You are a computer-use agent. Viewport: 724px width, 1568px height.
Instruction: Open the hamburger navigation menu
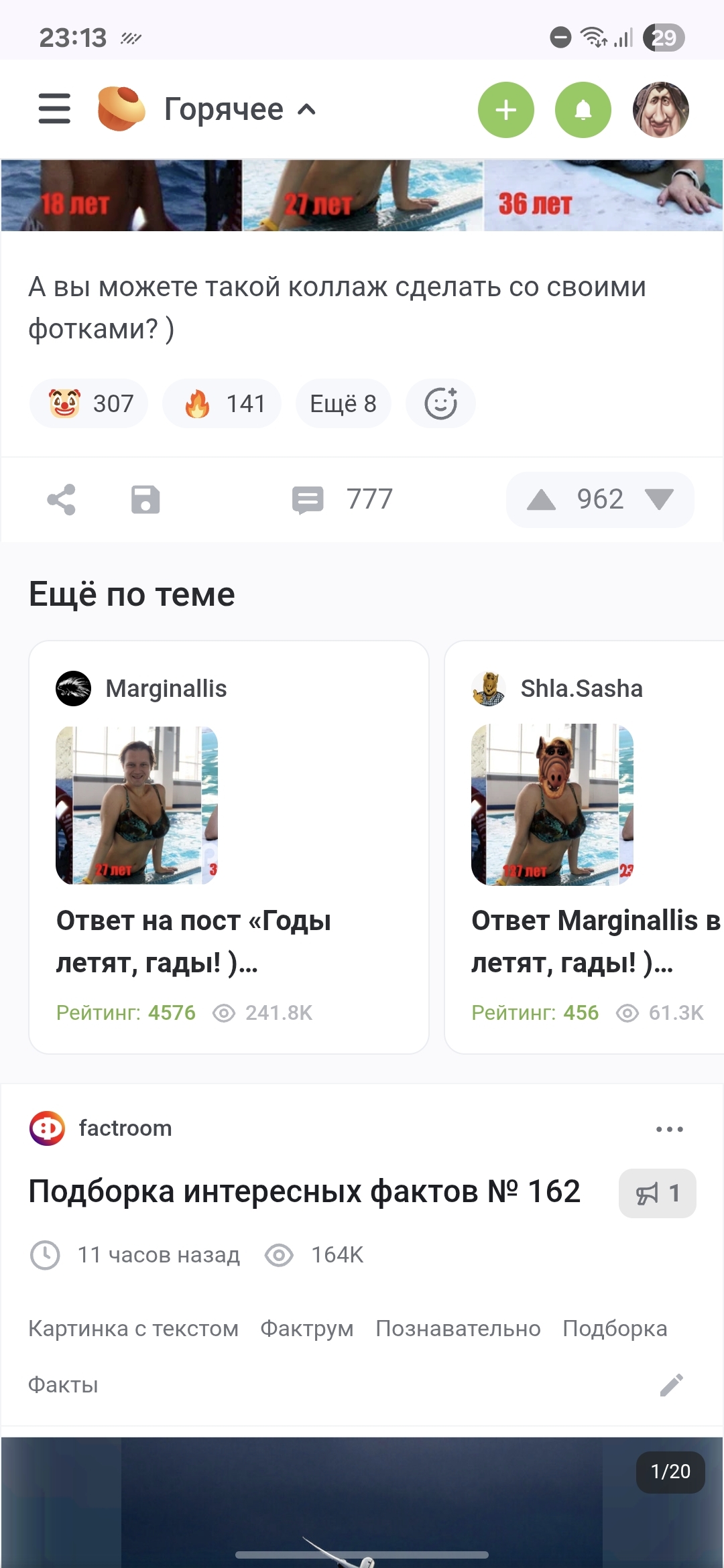pos(54,109)
